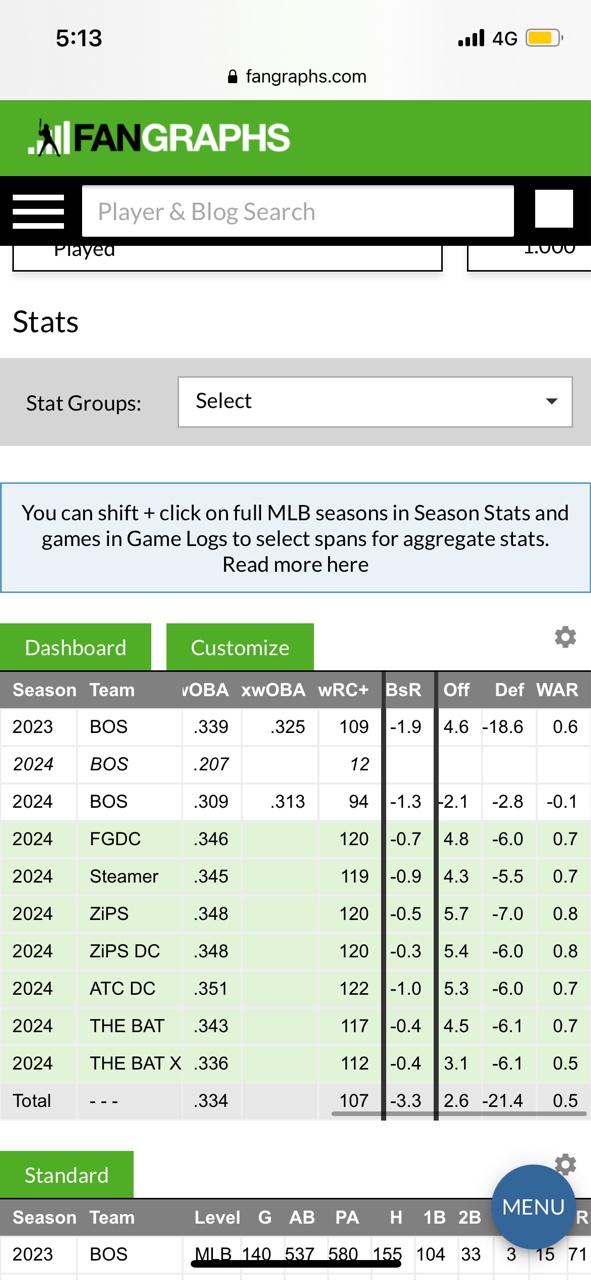This screenshot has width=591, height=1280.
Task: Open Dashboard table settings gear
Action: pyautogui.click(x=565, y=637)
